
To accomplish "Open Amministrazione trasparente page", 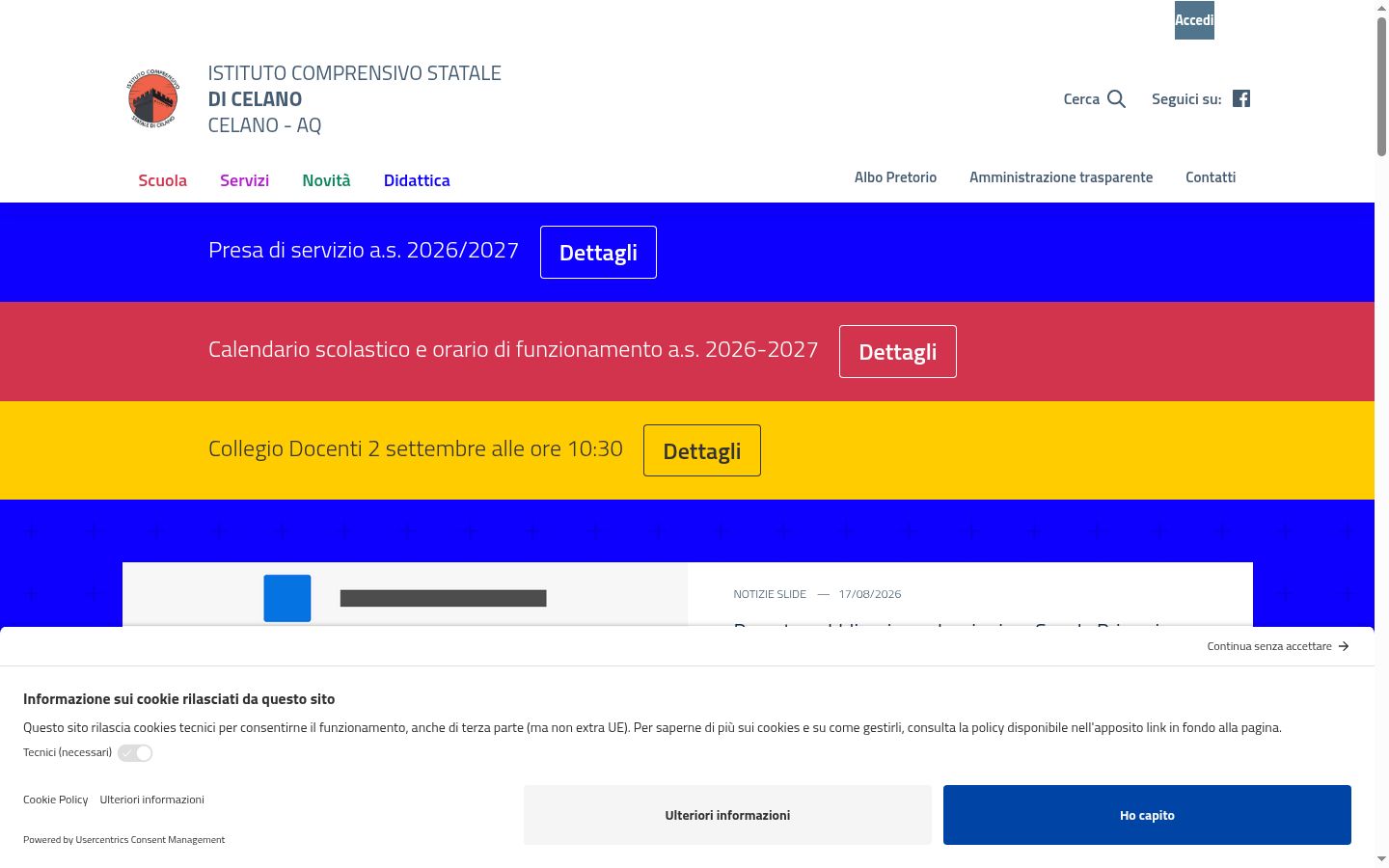I will tap(1061, 177).
